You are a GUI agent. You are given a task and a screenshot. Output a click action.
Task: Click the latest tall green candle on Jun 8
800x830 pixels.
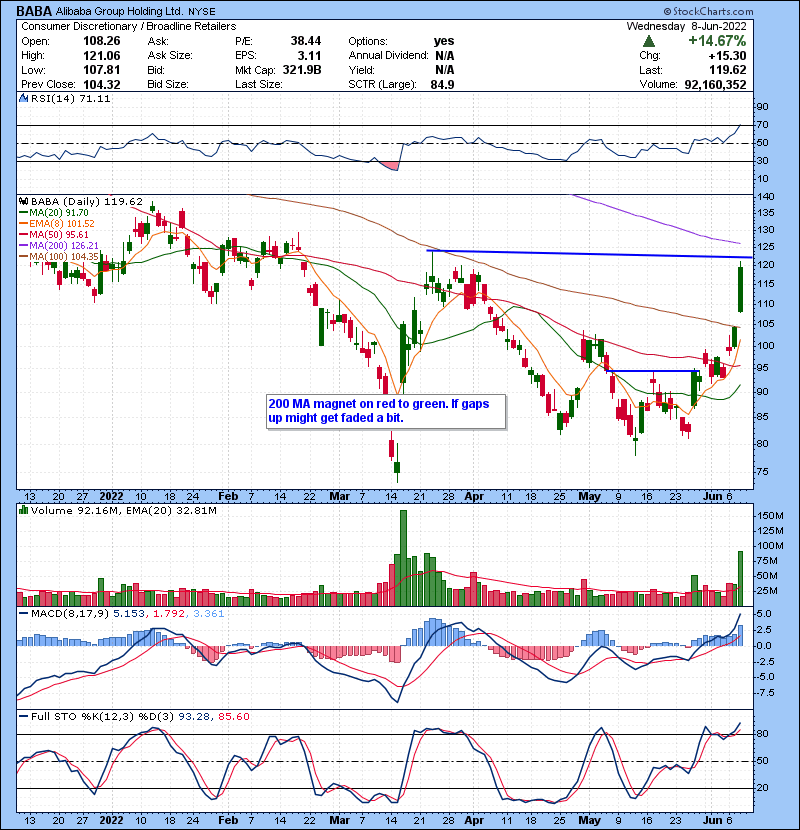[740, 289]
